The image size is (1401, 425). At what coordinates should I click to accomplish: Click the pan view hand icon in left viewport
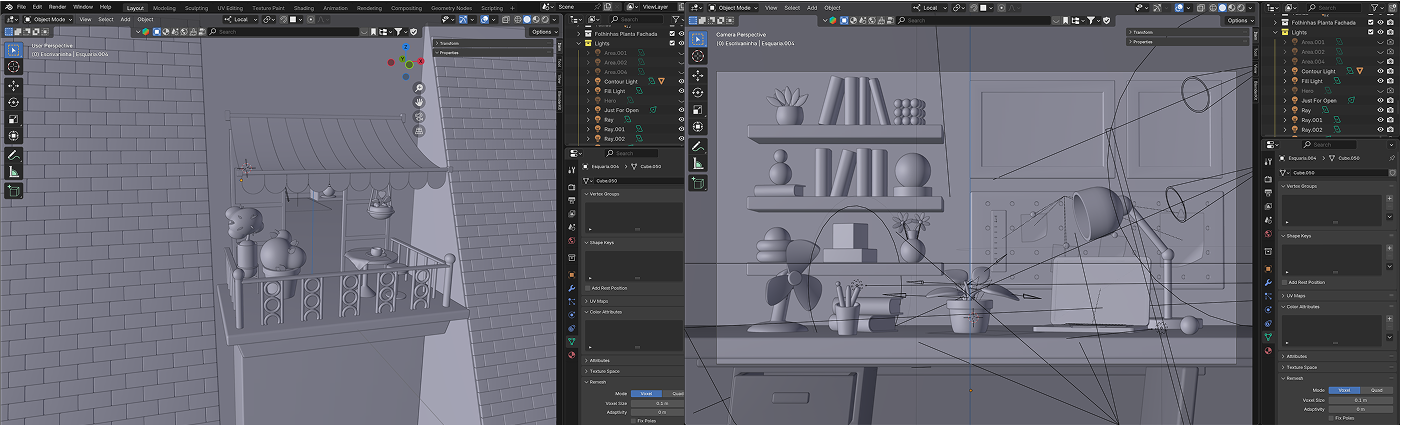[x=419, y=102]
